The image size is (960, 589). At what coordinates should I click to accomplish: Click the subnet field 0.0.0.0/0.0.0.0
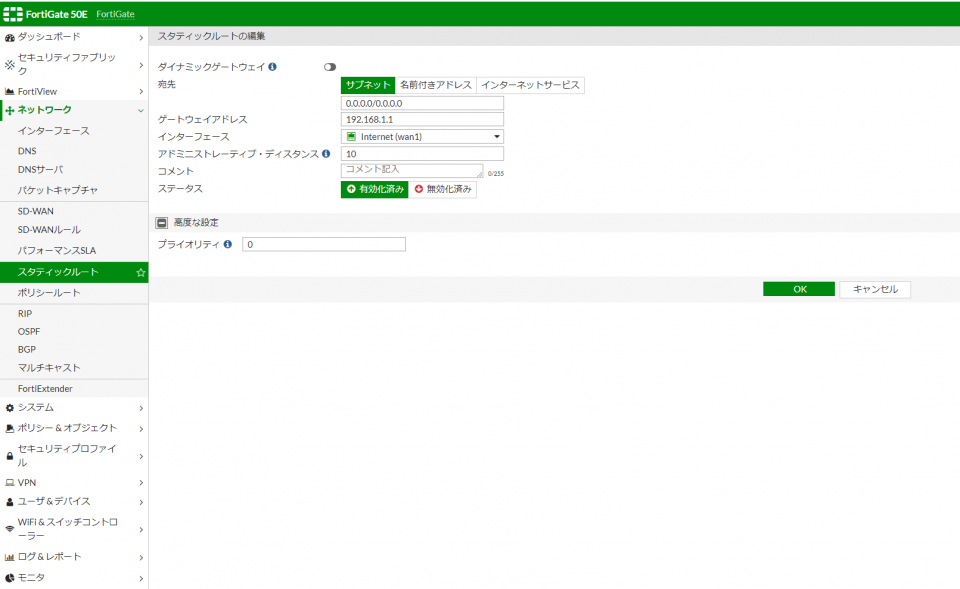click(422, 103)
